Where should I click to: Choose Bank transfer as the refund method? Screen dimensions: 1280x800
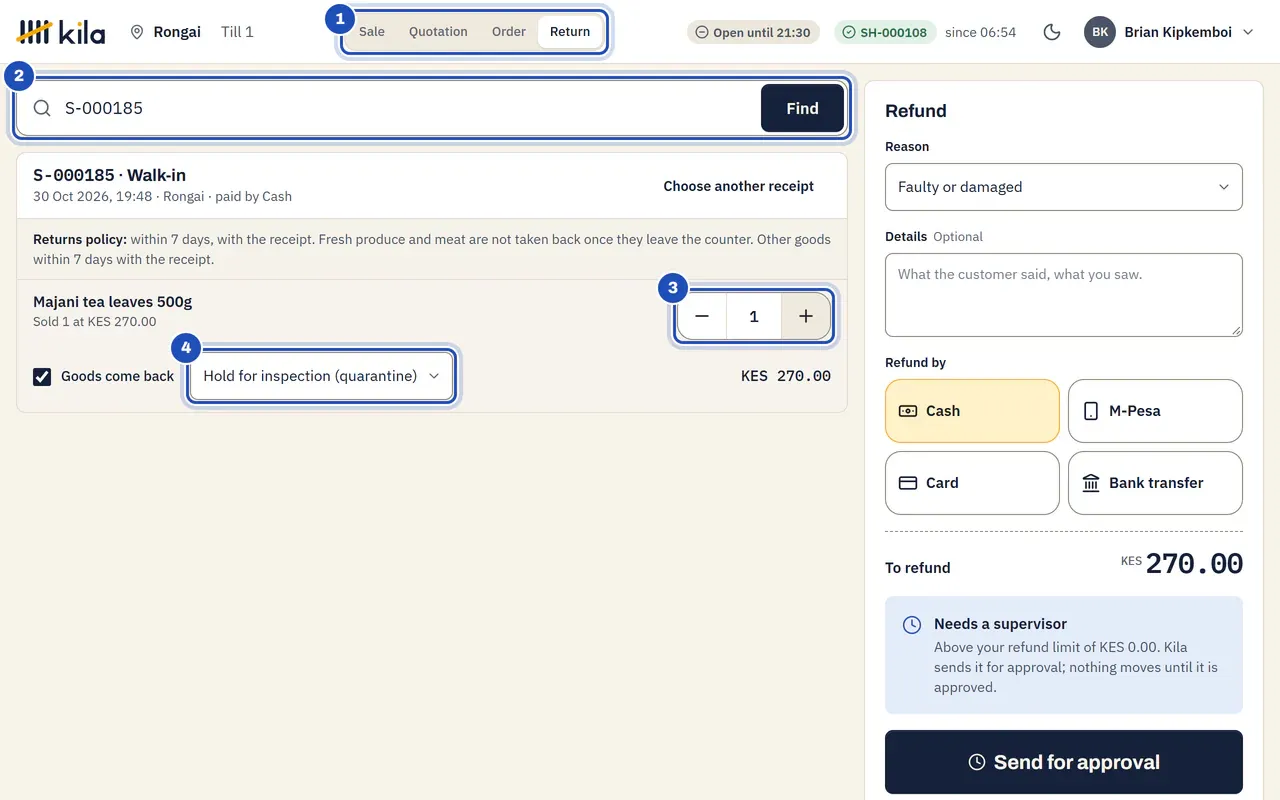pyautogui.click(x=1155, y=483)
